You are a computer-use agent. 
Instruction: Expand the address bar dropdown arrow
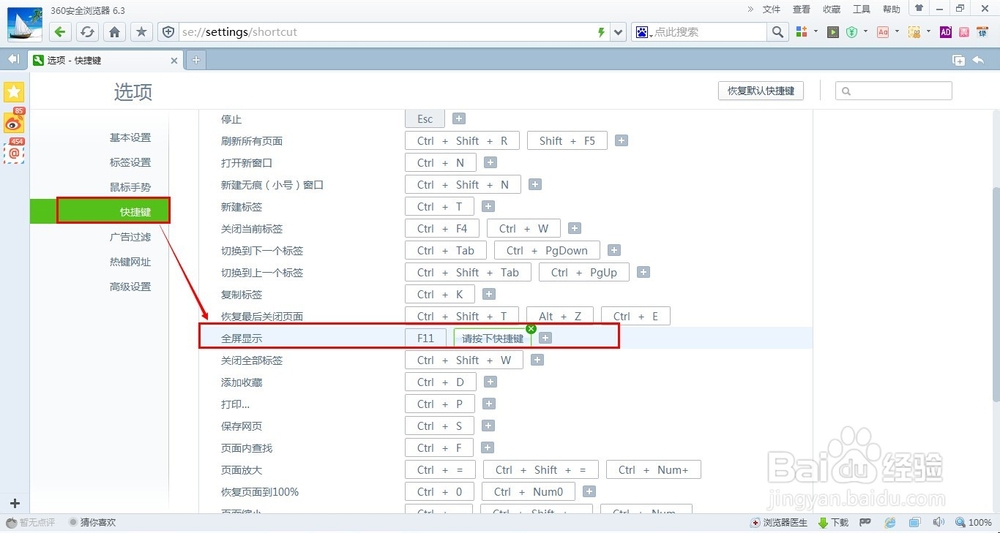click(x=618, y=32)
